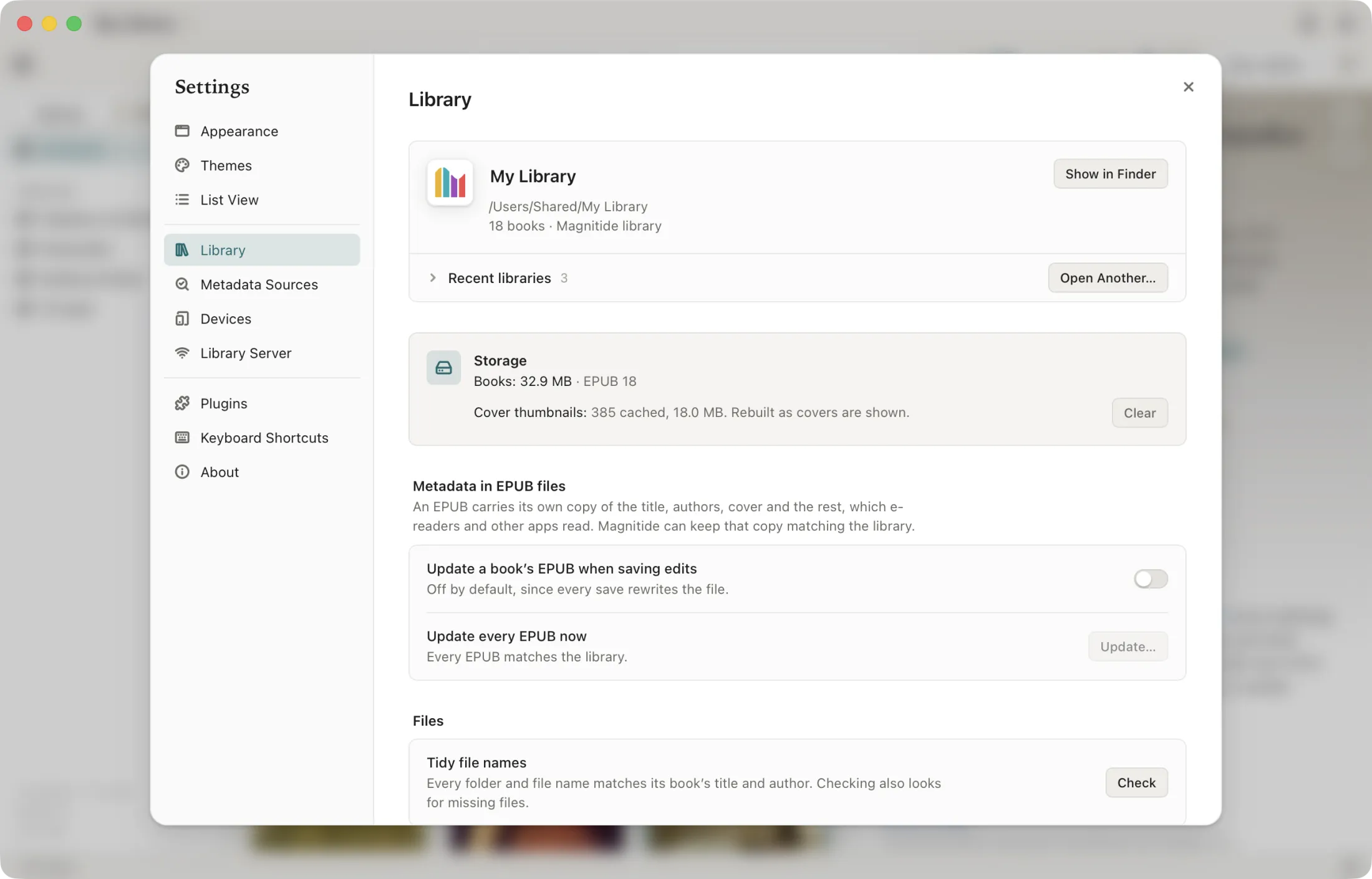
Task: Click the Open Another... button
Action: coord(1108,278)
